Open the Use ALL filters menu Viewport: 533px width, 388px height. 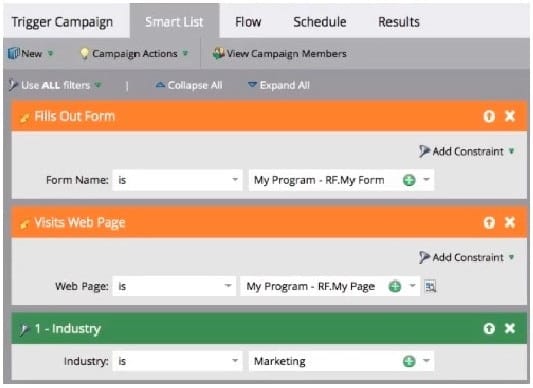(55, 85)
